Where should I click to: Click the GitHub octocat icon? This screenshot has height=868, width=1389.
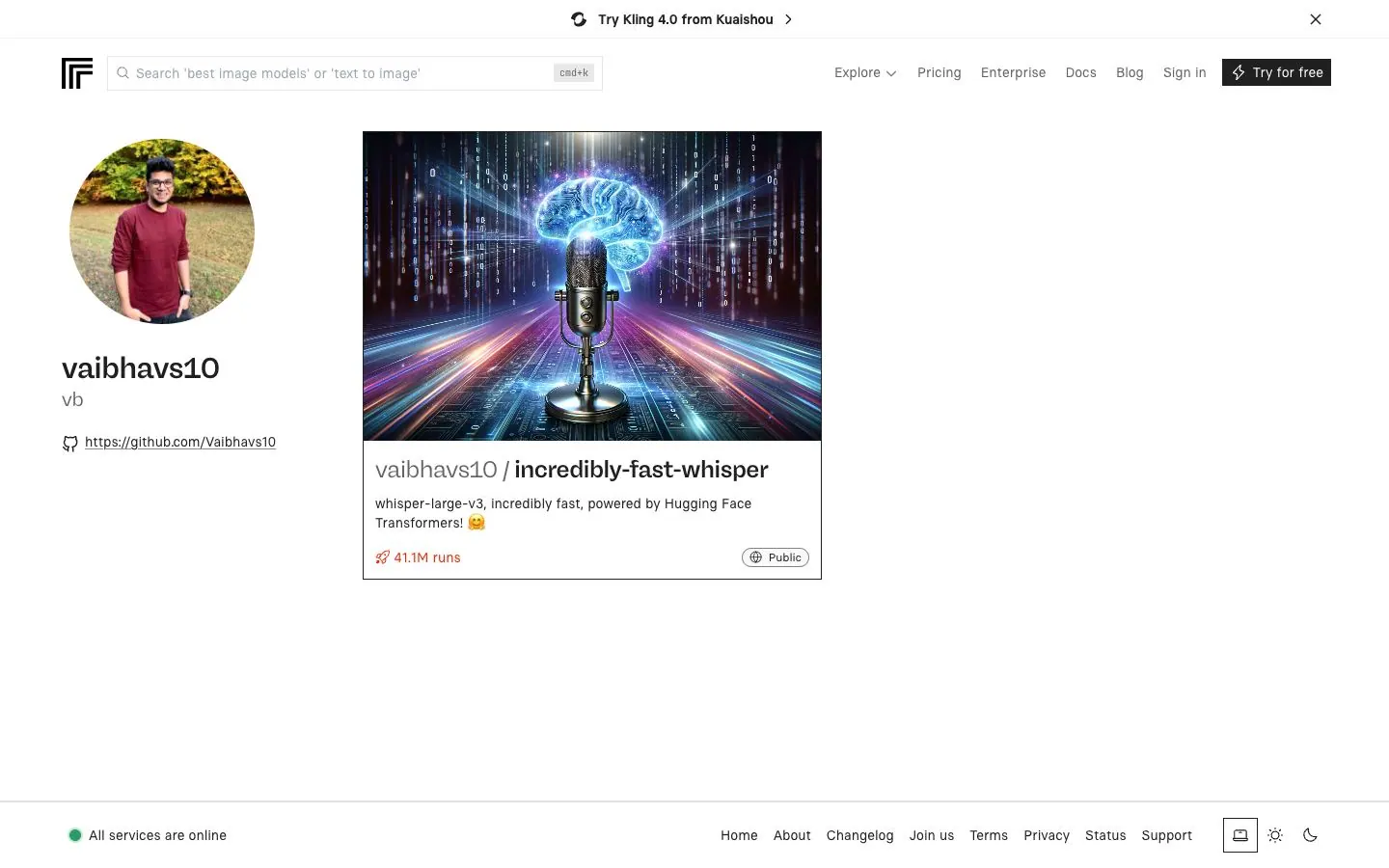[x=70, y=443]
